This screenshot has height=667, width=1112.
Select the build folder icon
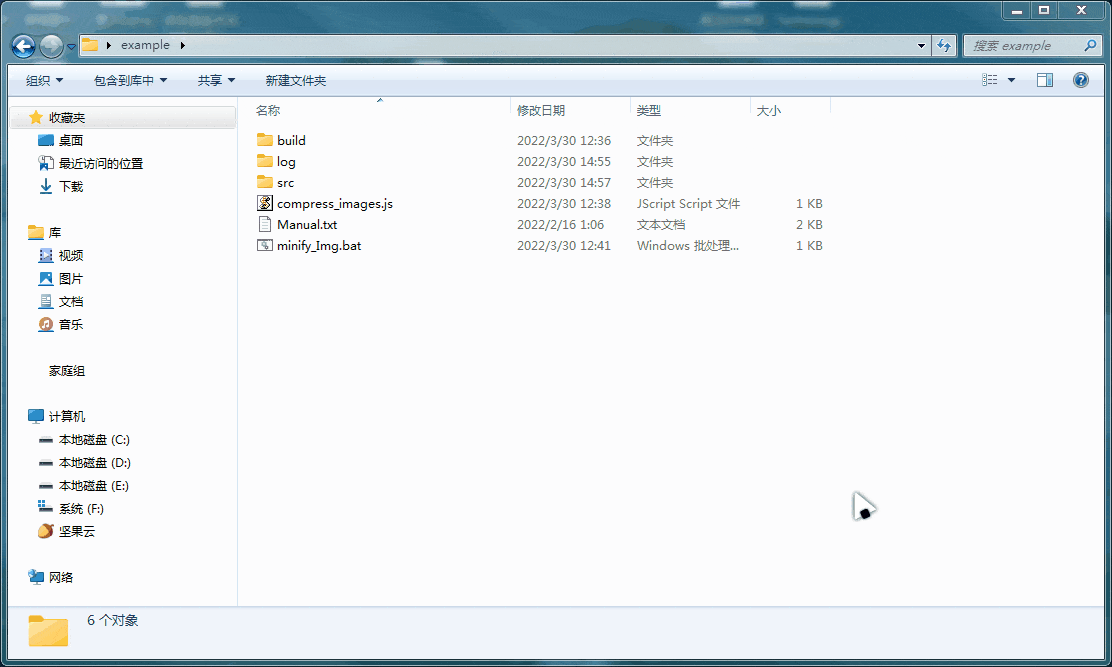tap(265, 140)
